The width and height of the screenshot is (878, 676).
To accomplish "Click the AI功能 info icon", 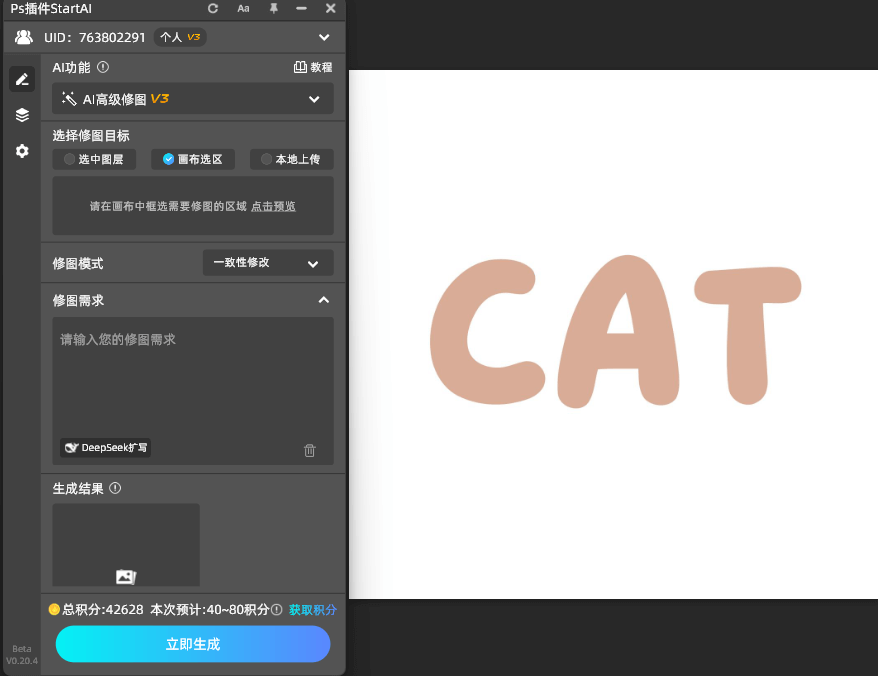I will coord(105,67).
